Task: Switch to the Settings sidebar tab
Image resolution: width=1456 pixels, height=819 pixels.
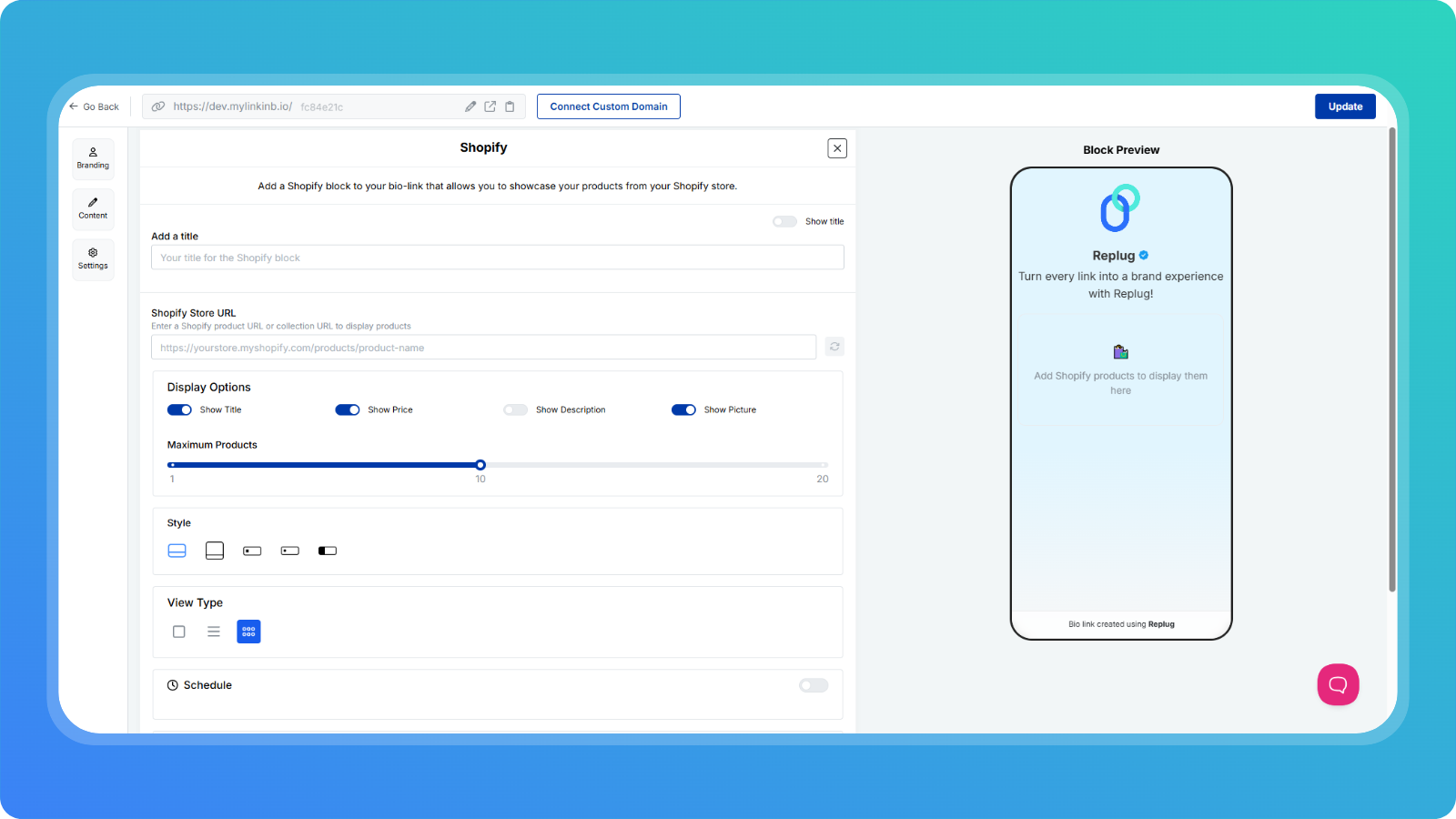Action: (93, 259)
